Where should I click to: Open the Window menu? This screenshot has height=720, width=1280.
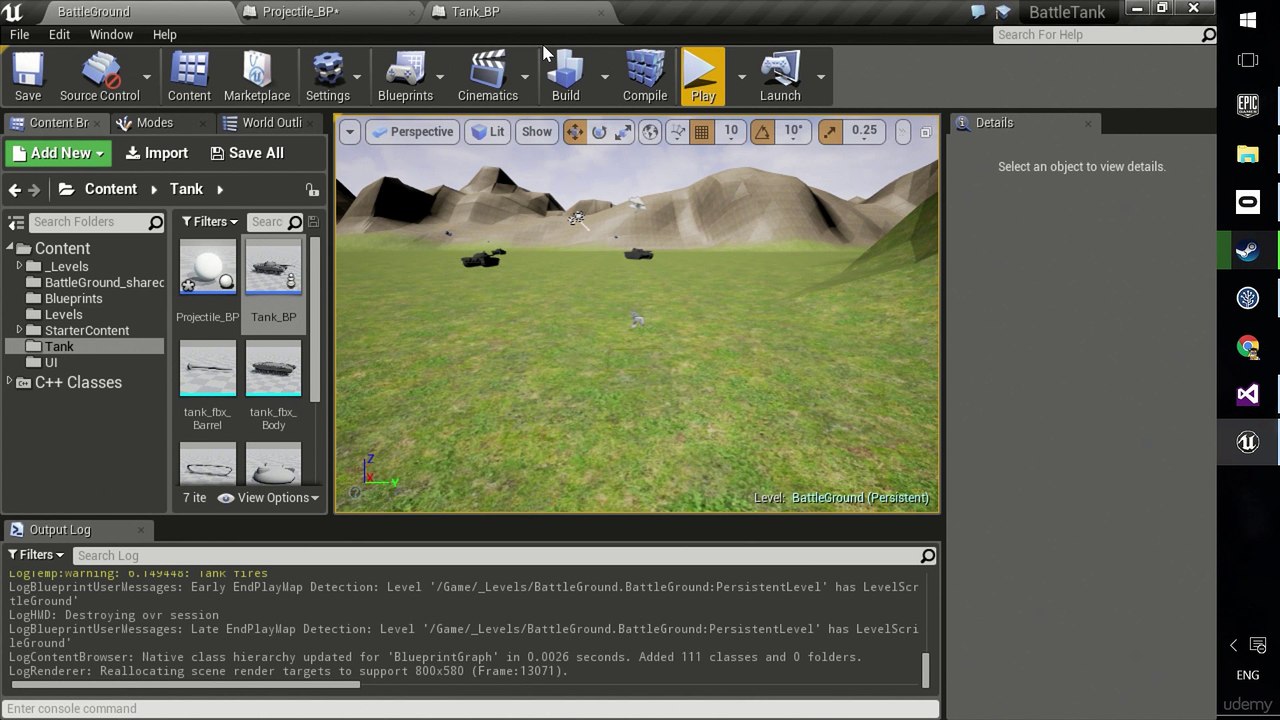coord(111,35)
